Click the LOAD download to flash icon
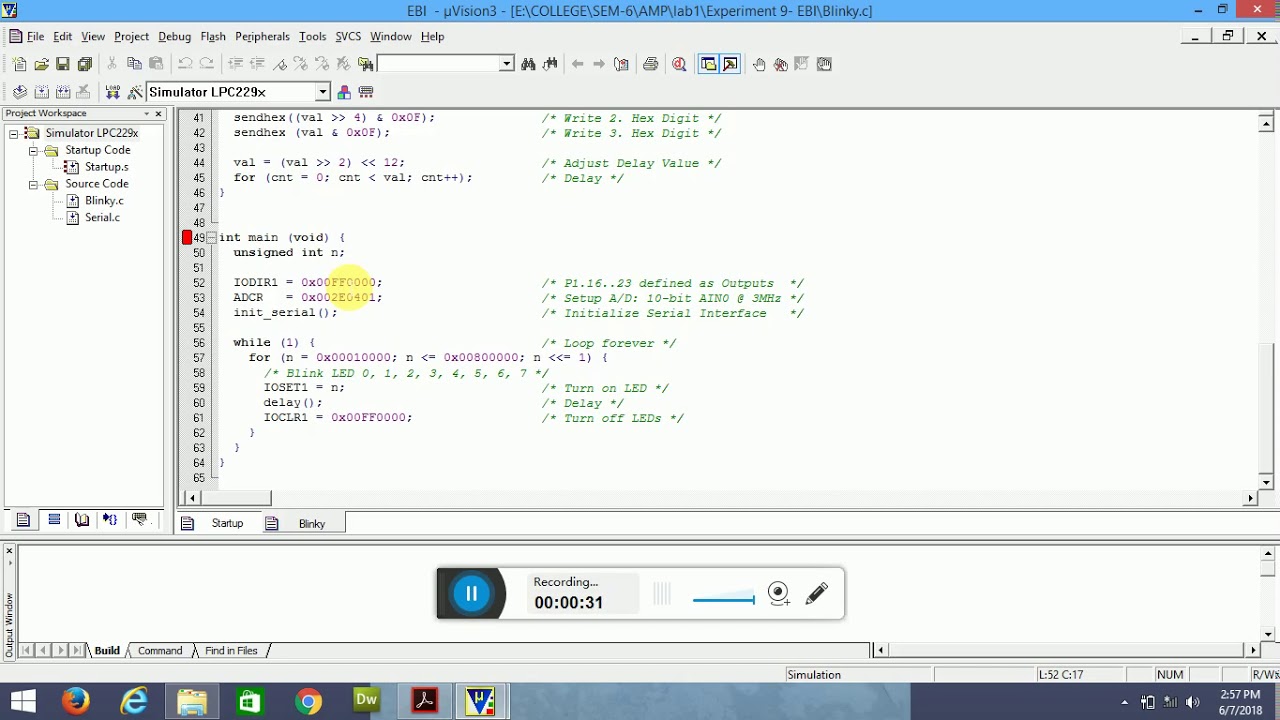This screenshot has height=720, width=1280. [x=112, y=92]
